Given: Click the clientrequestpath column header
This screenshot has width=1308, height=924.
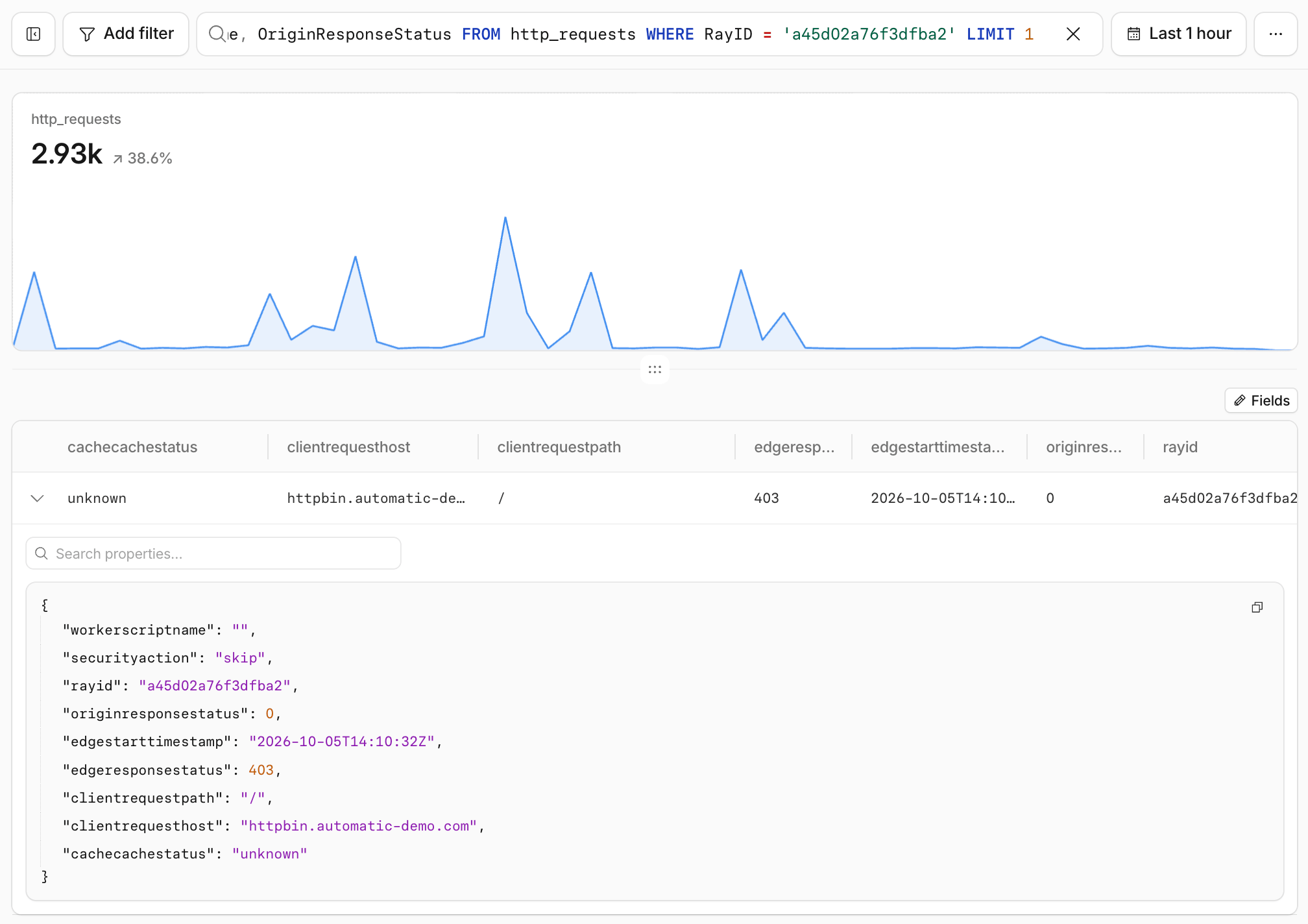Looking at the screenshot, I should (x=559, y=447).
